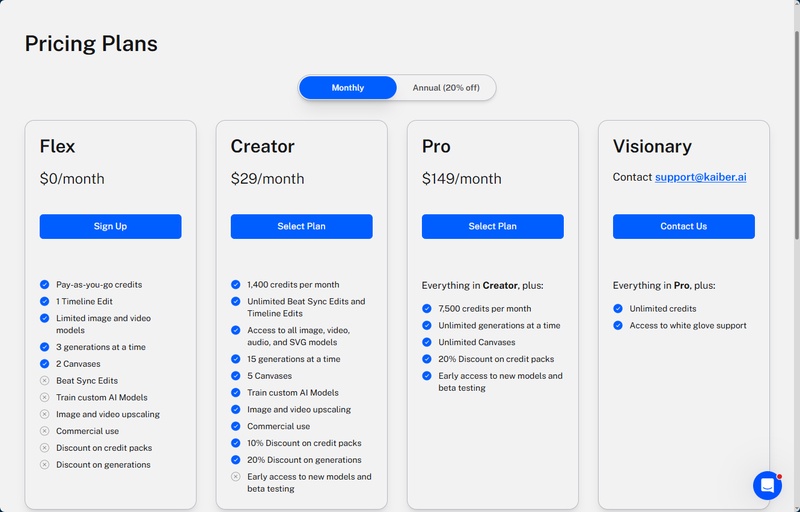The width and height of the screenshot is (800, 512).
Task: Click X icon beside Flex Commercial use
Action: pos(45,431)
